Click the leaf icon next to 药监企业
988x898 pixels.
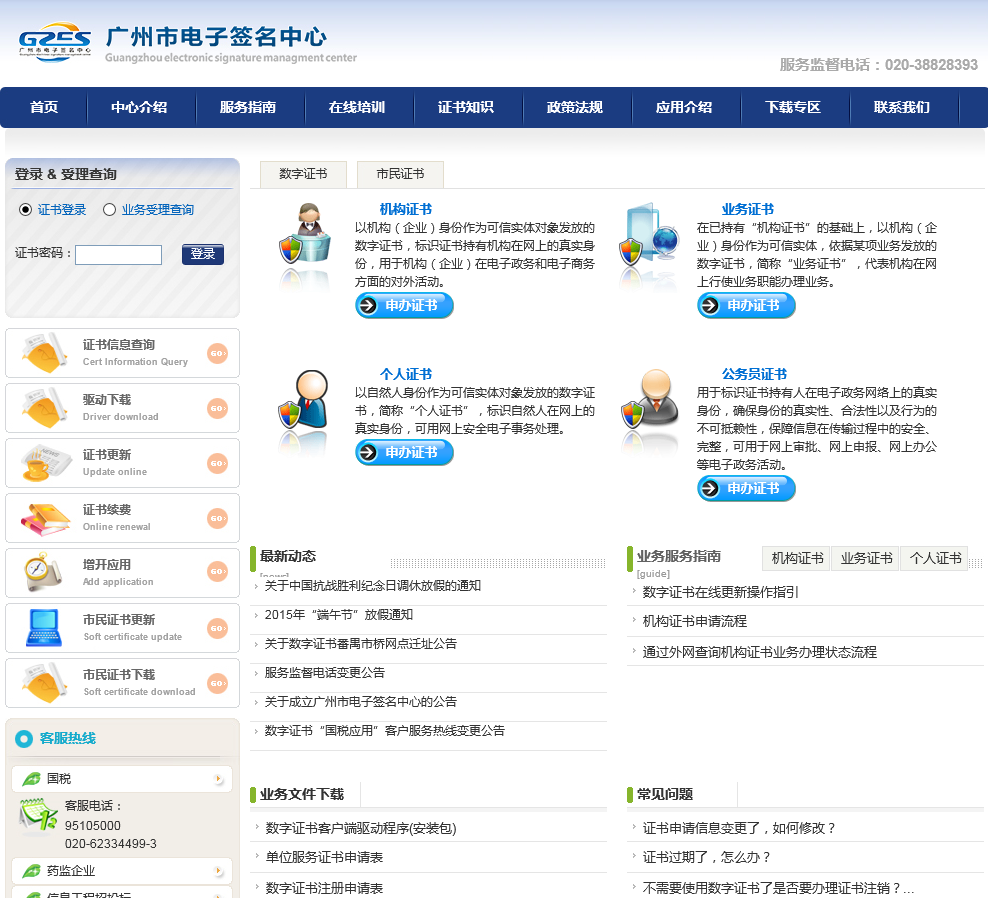[32, 871]
